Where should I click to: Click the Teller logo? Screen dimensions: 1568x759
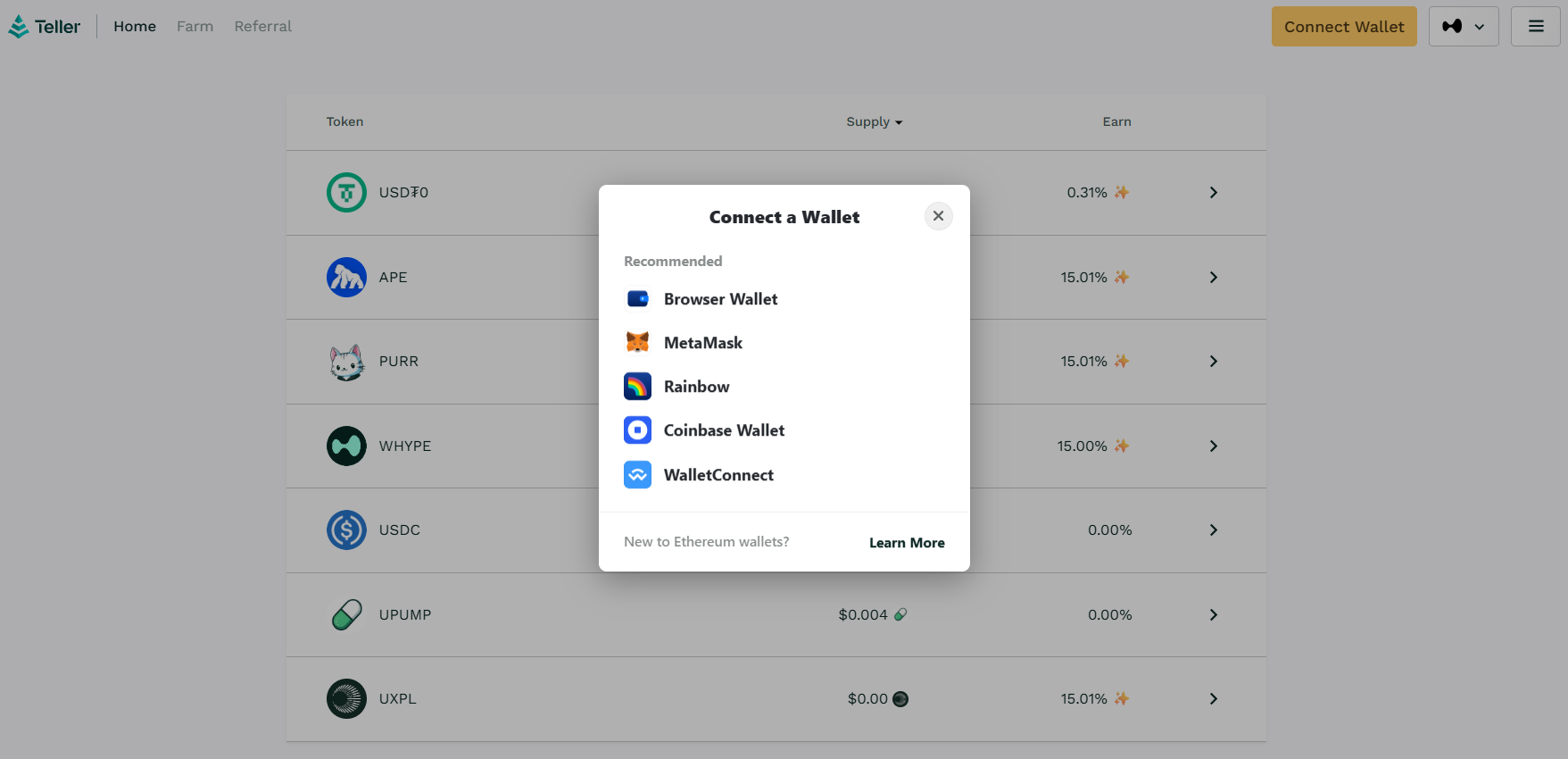click(x=45, y=27)
